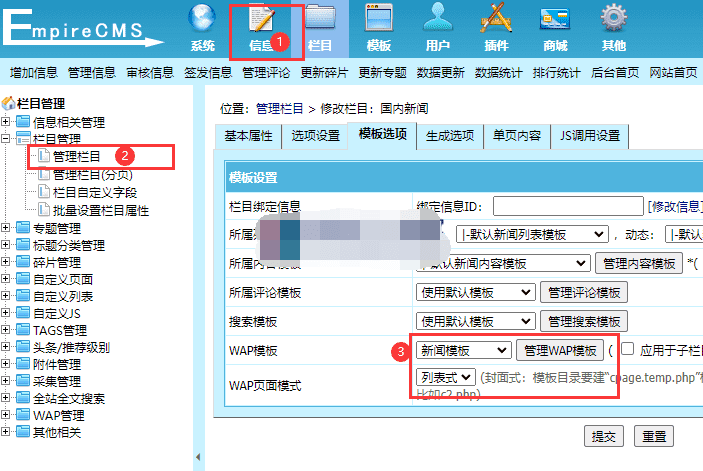
Task: Click the EmpireCMS logo
Action: coord(83,28)
